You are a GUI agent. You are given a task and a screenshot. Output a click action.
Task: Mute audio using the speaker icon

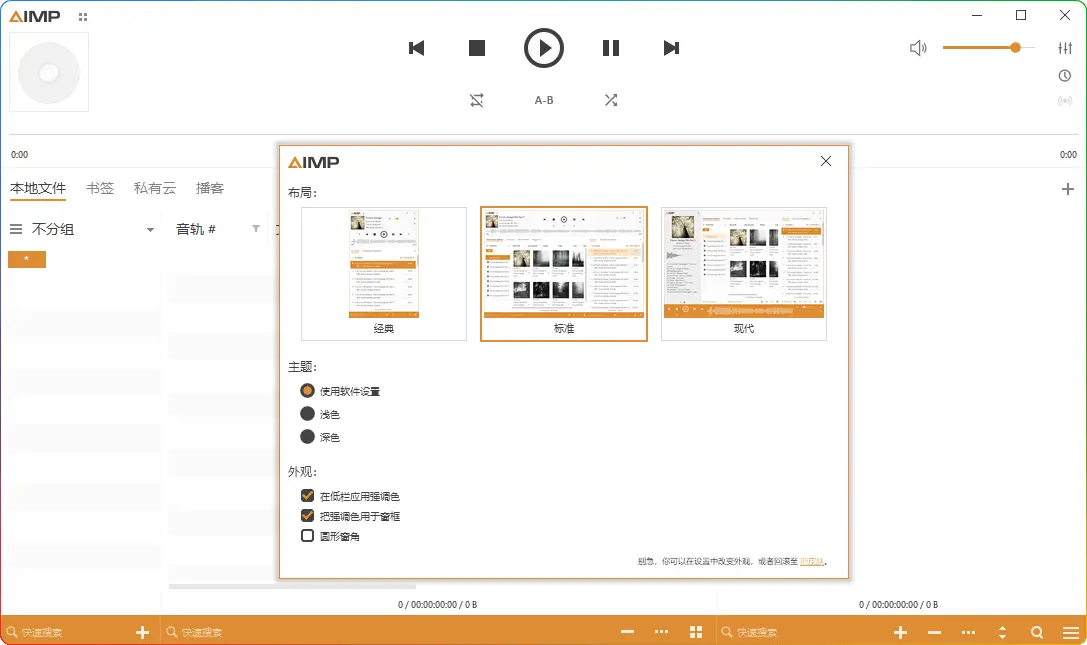coord(918,48)
